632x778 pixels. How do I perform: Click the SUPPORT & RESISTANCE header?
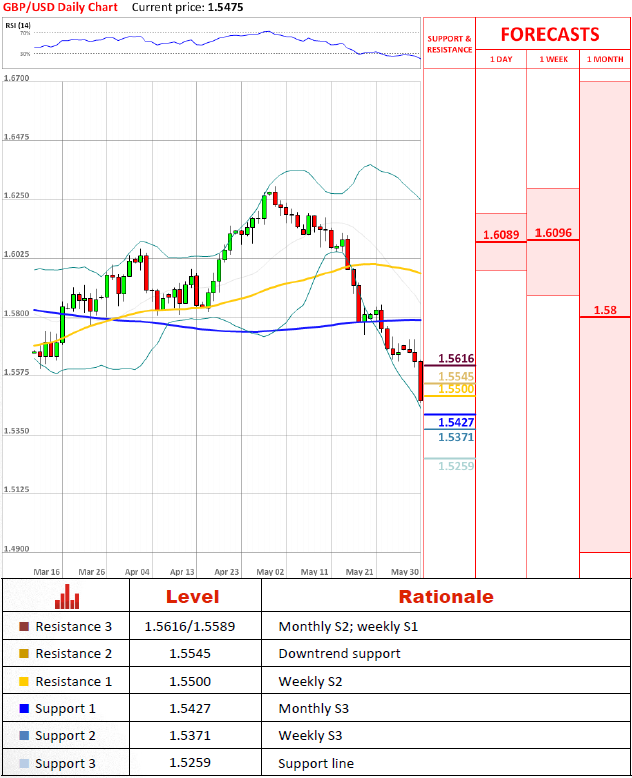coord(449,44)
